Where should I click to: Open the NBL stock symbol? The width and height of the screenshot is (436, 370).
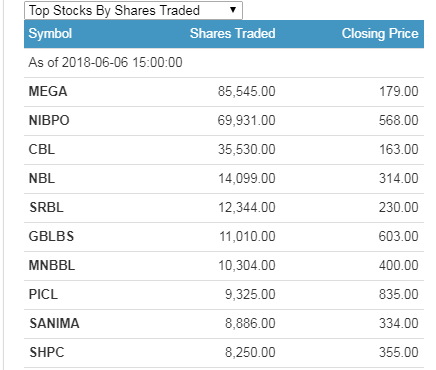42,178
